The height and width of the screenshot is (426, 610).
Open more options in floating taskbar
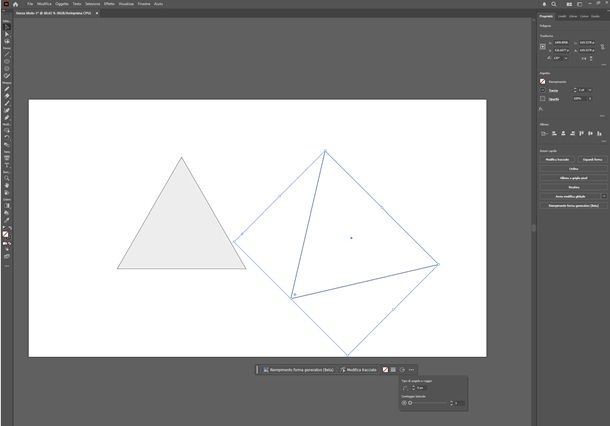[411, 370]
